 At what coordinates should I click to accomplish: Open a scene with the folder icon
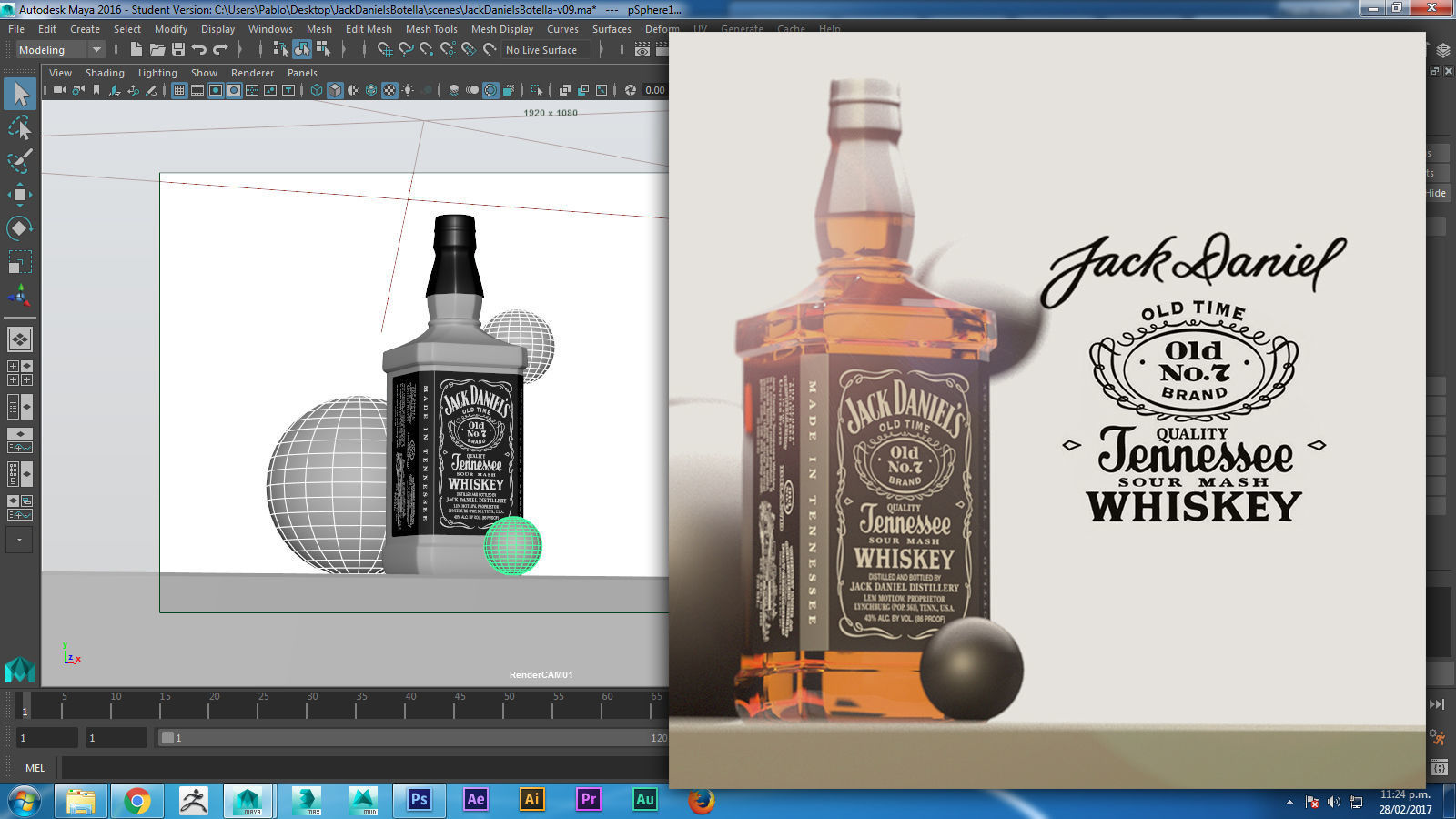pyautogui.click(x=157, y=50)
